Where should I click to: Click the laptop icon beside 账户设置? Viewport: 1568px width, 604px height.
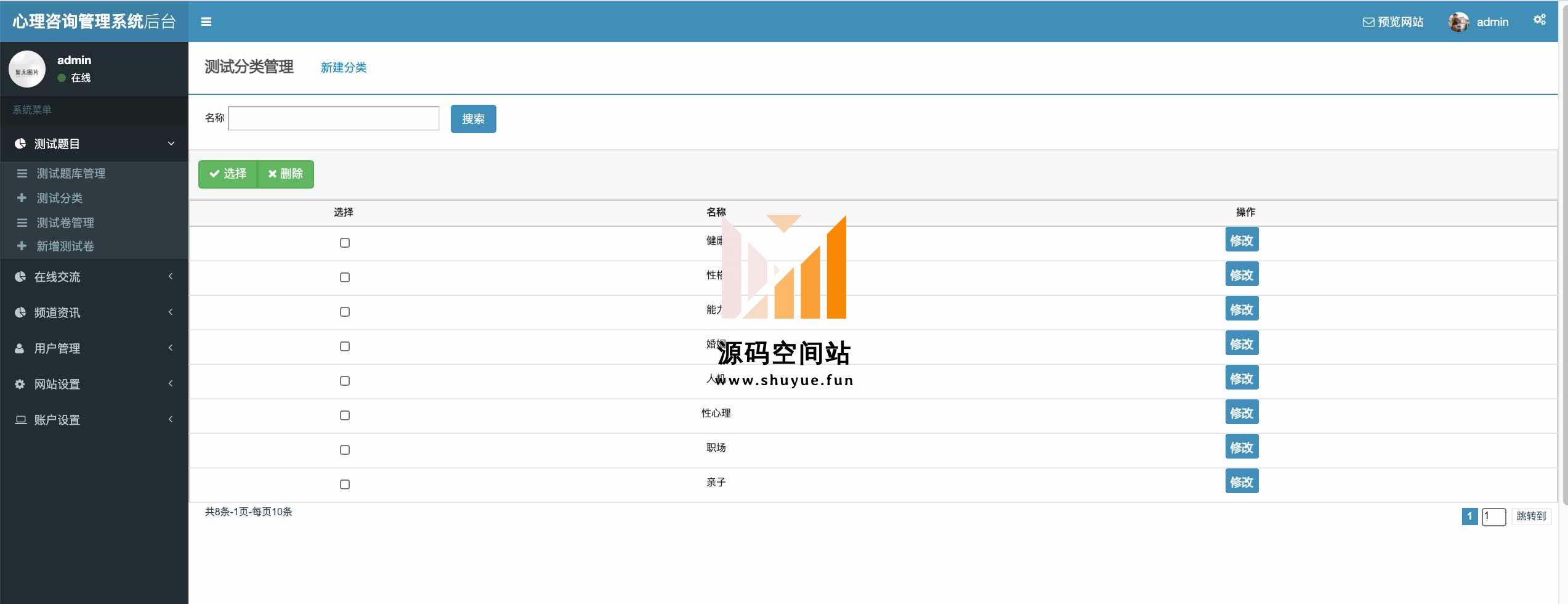(x=21, y=420)
